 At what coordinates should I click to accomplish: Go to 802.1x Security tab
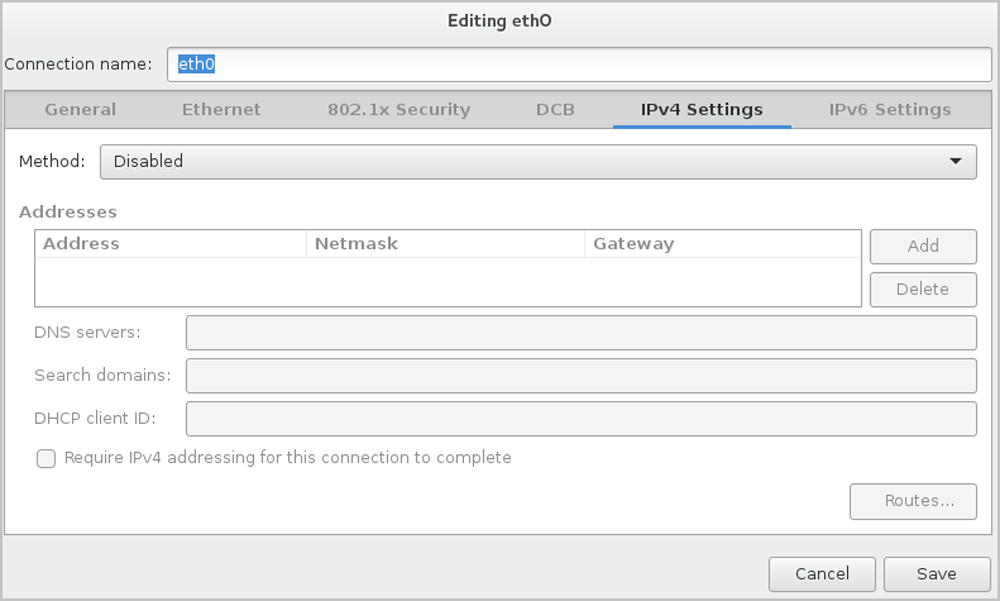pyautogui.click(x=399, y=110)
